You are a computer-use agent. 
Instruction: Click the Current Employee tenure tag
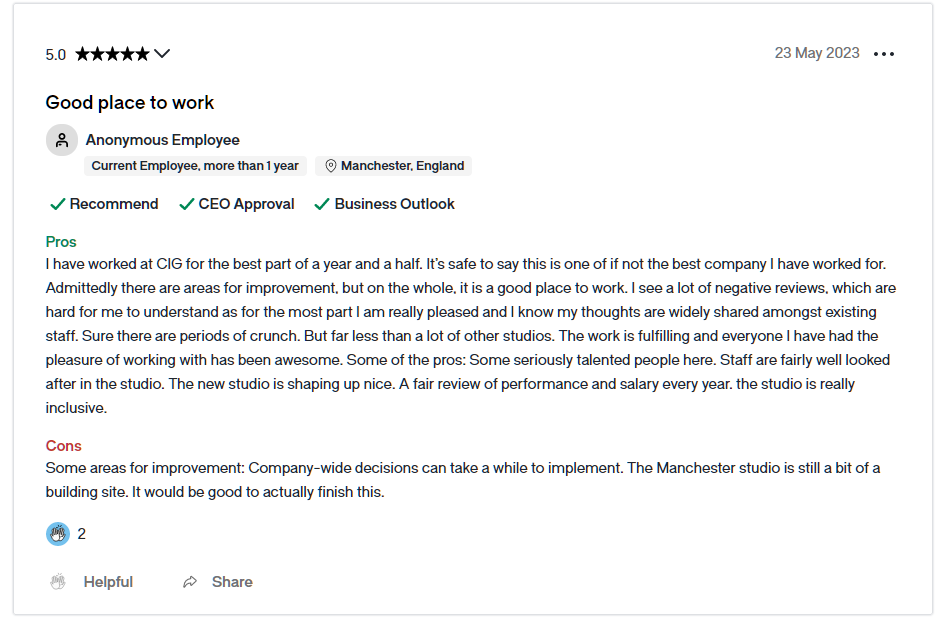pyautogui.click(x=195, y=166)
